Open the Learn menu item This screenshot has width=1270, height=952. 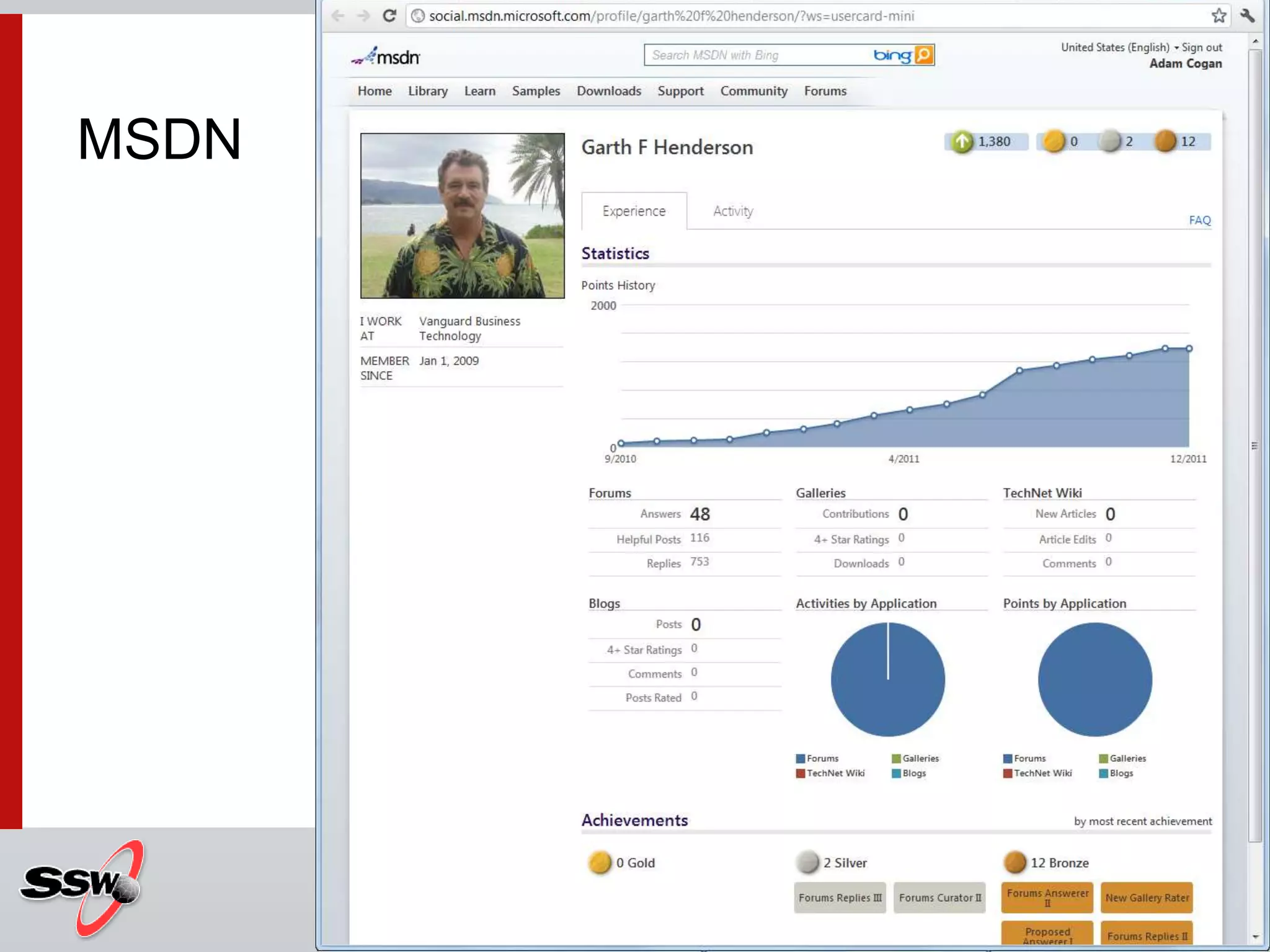point(480,91)
